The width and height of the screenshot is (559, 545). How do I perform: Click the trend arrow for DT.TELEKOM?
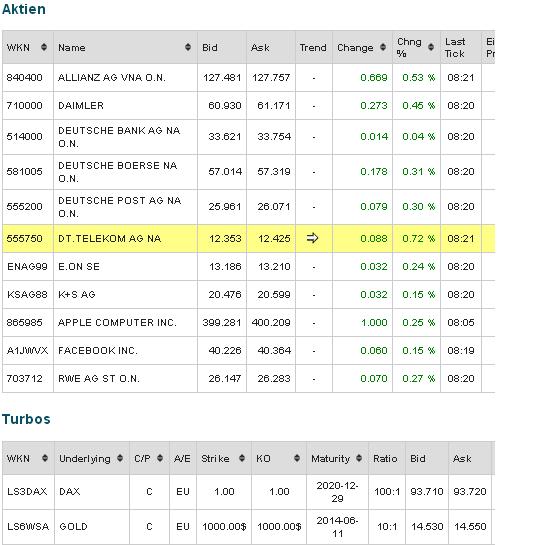(312, 238)
